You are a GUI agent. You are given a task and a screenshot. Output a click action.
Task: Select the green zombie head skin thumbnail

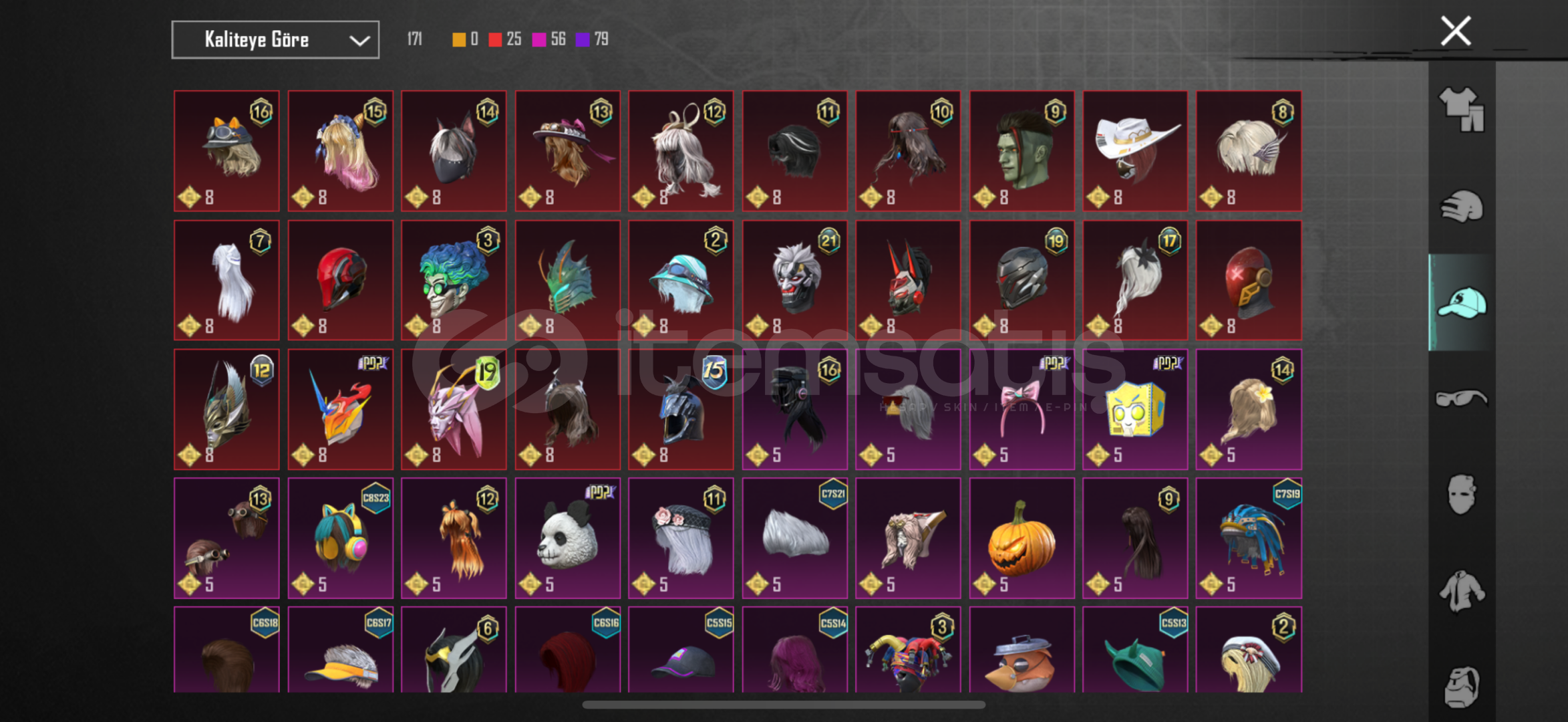tap(1022, 151)
